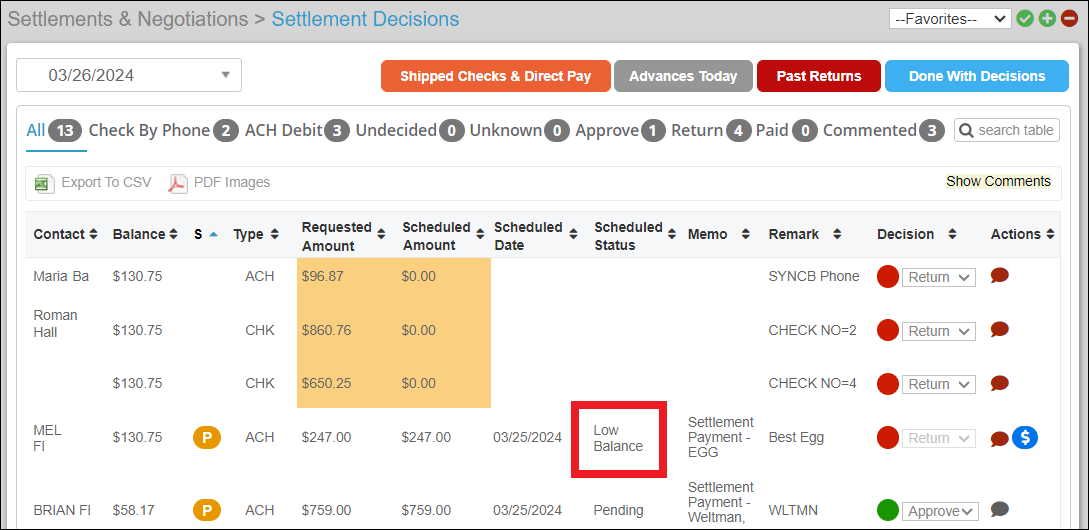Select the Check By Phone tab
The width and height of the screenshot is (1089, 530).
pyautogui.click(x=164, y=131)
